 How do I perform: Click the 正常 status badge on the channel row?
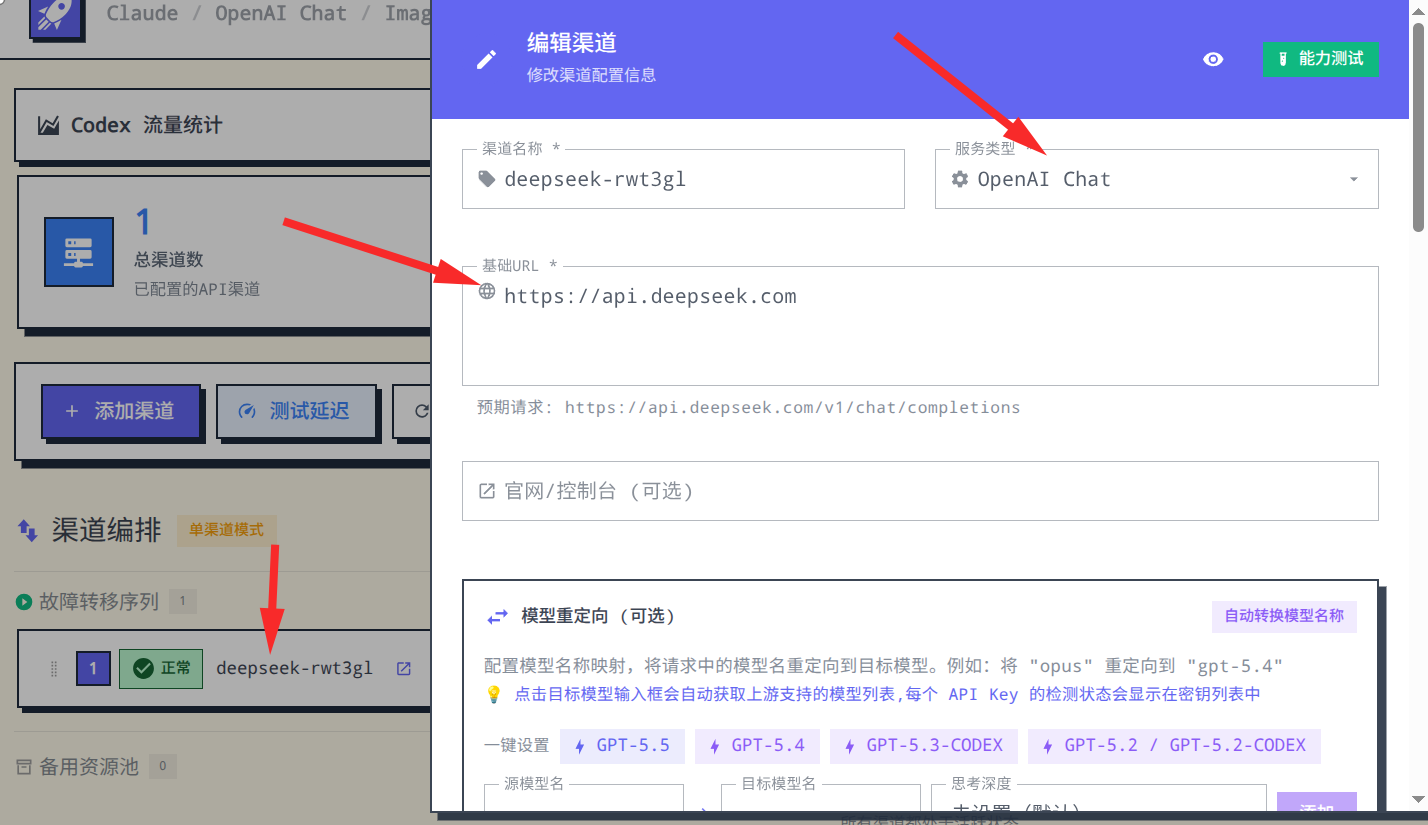point(161,668)
